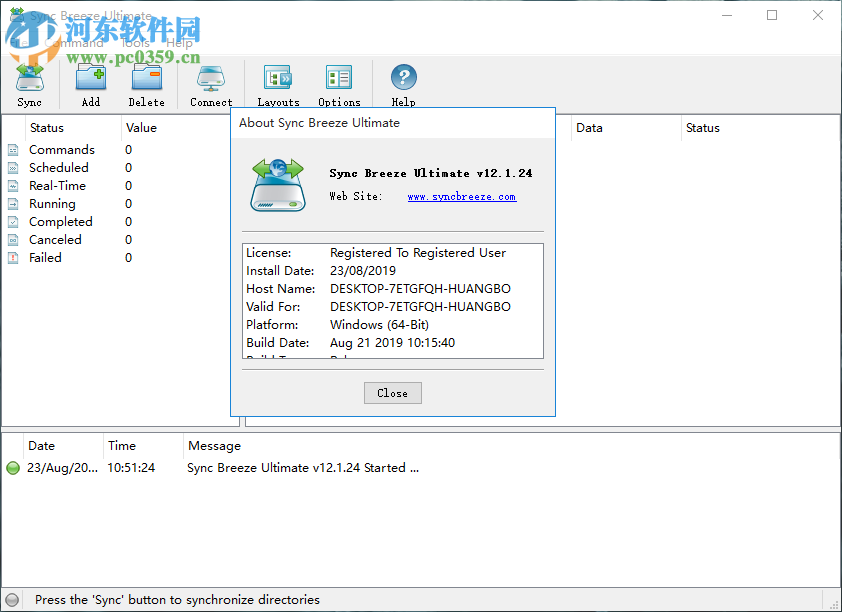Screen dimensions: 842x612
Task: Select the Running entry in the status list
Action: pos(58,203)
